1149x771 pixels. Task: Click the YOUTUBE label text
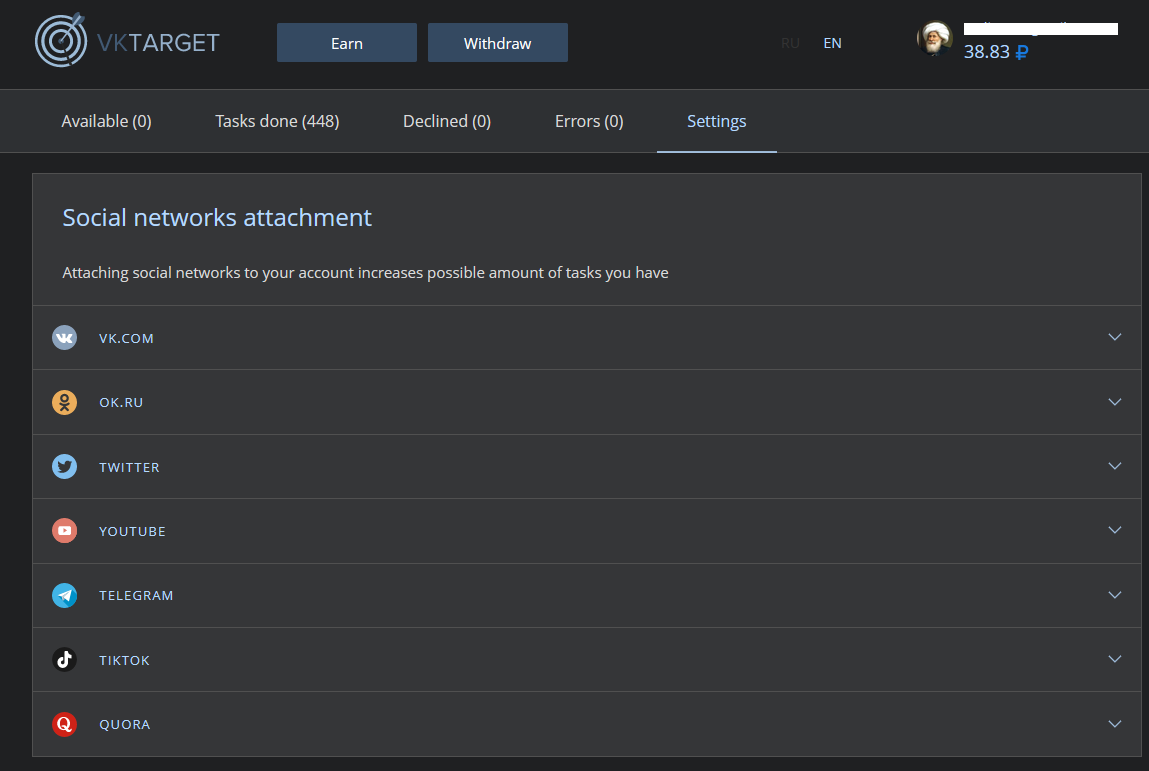pyautogui.click(x=133, y=531)
